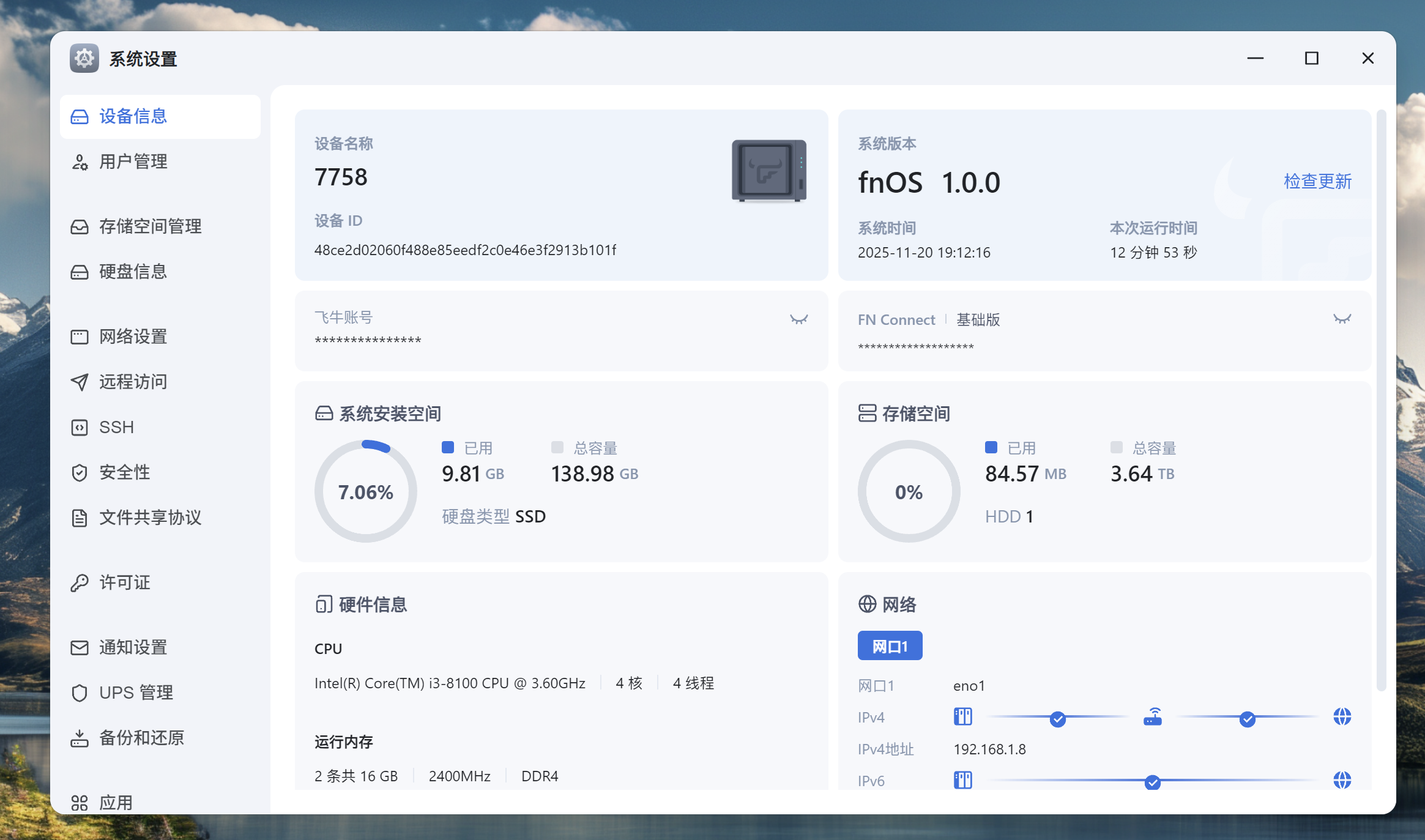The width and height of the screenshot is (1425, 840).
Task: Click the IPv4 internet globe icon
Action: pos(1342,716)
